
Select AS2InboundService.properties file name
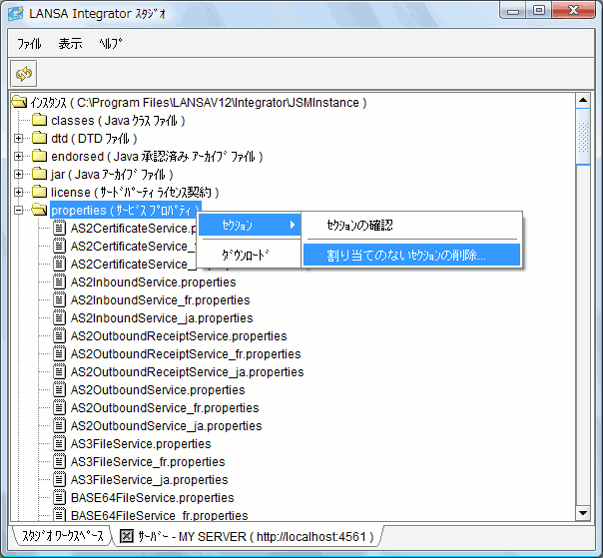point(153,282)
